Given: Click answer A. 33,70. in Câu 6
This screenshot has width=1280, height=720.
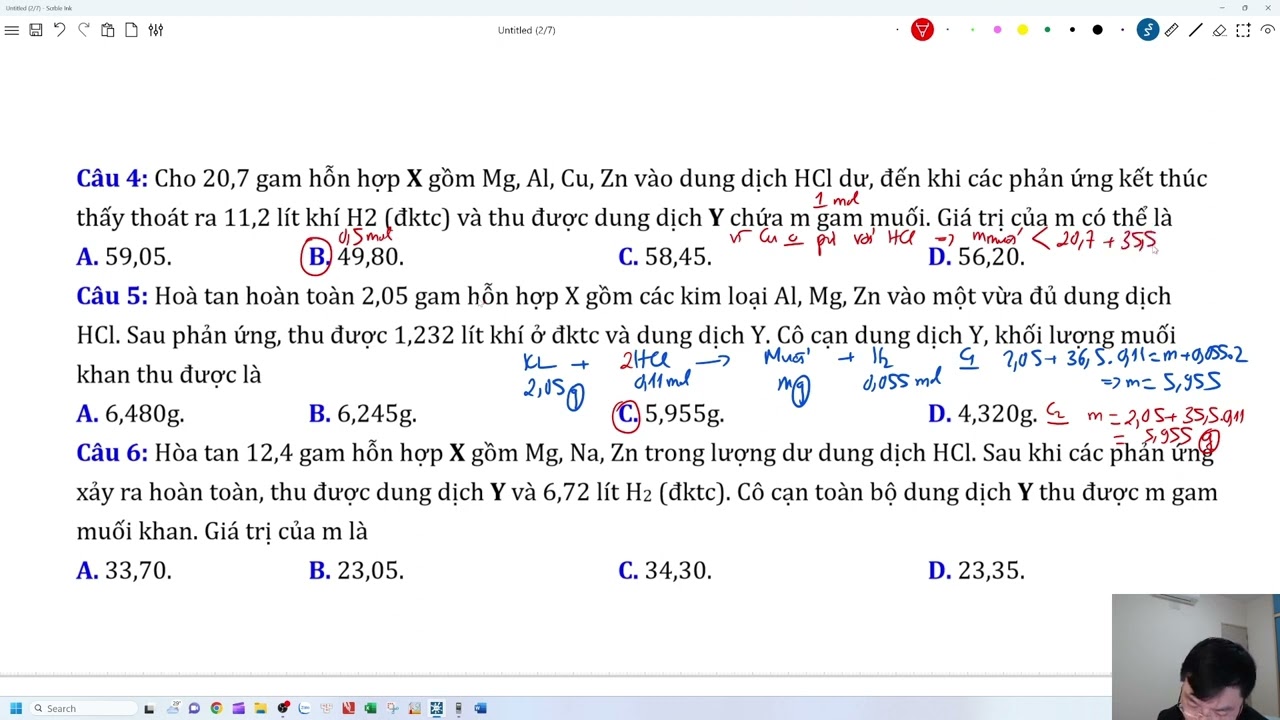Looking at the screenshot, I should (124, 571).
